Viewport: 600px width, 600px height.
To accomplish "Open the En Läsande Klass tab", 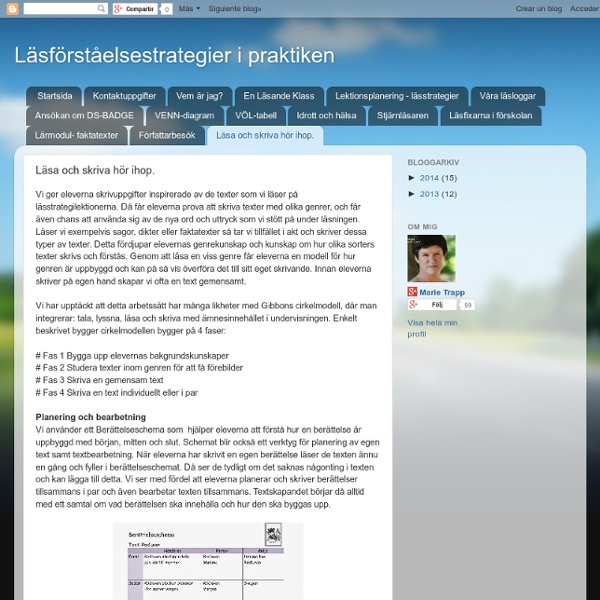I will point(279,96).
